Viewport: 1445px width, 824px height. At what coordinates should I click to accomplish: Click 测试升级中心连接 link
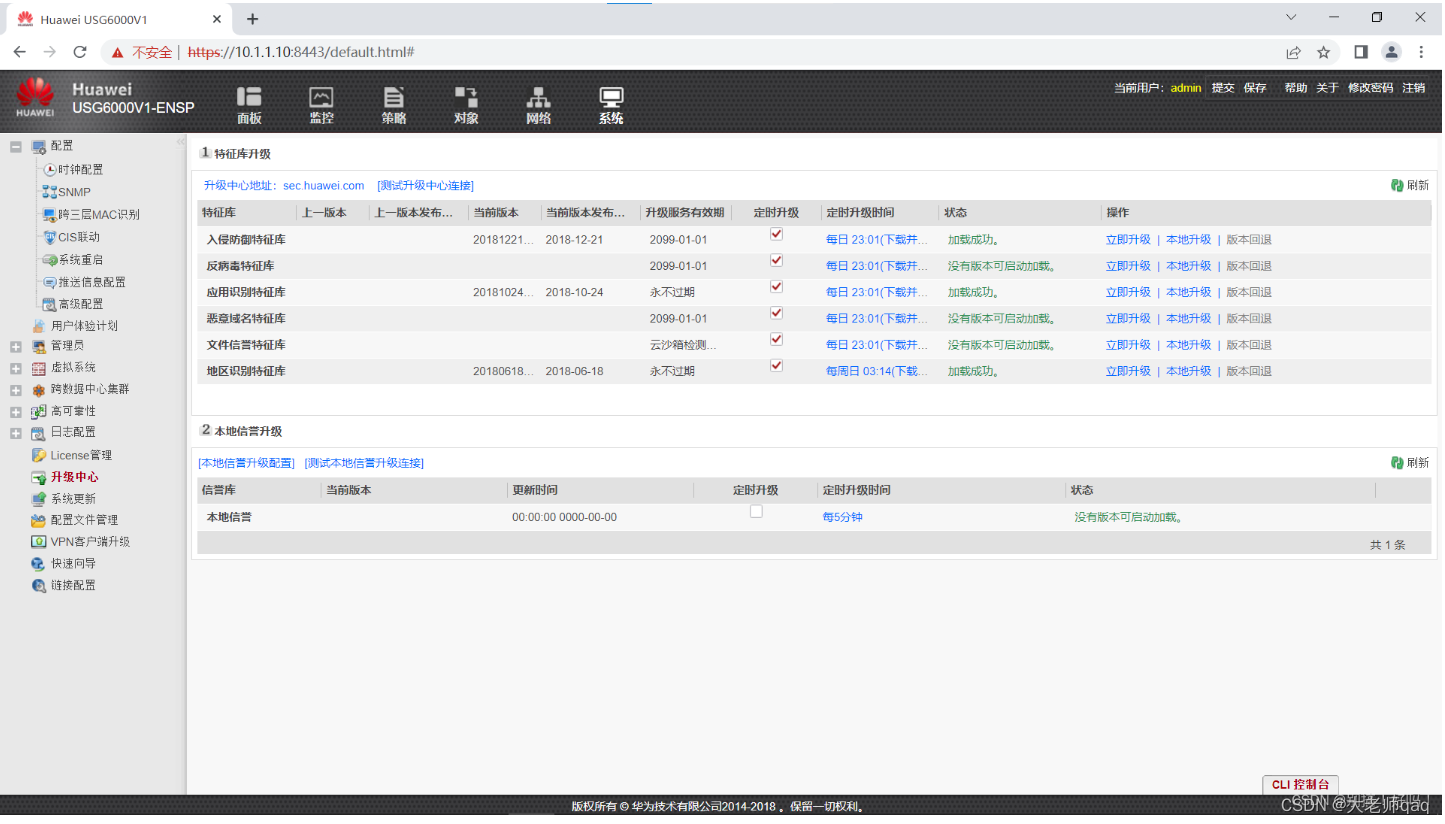(425, 186)
